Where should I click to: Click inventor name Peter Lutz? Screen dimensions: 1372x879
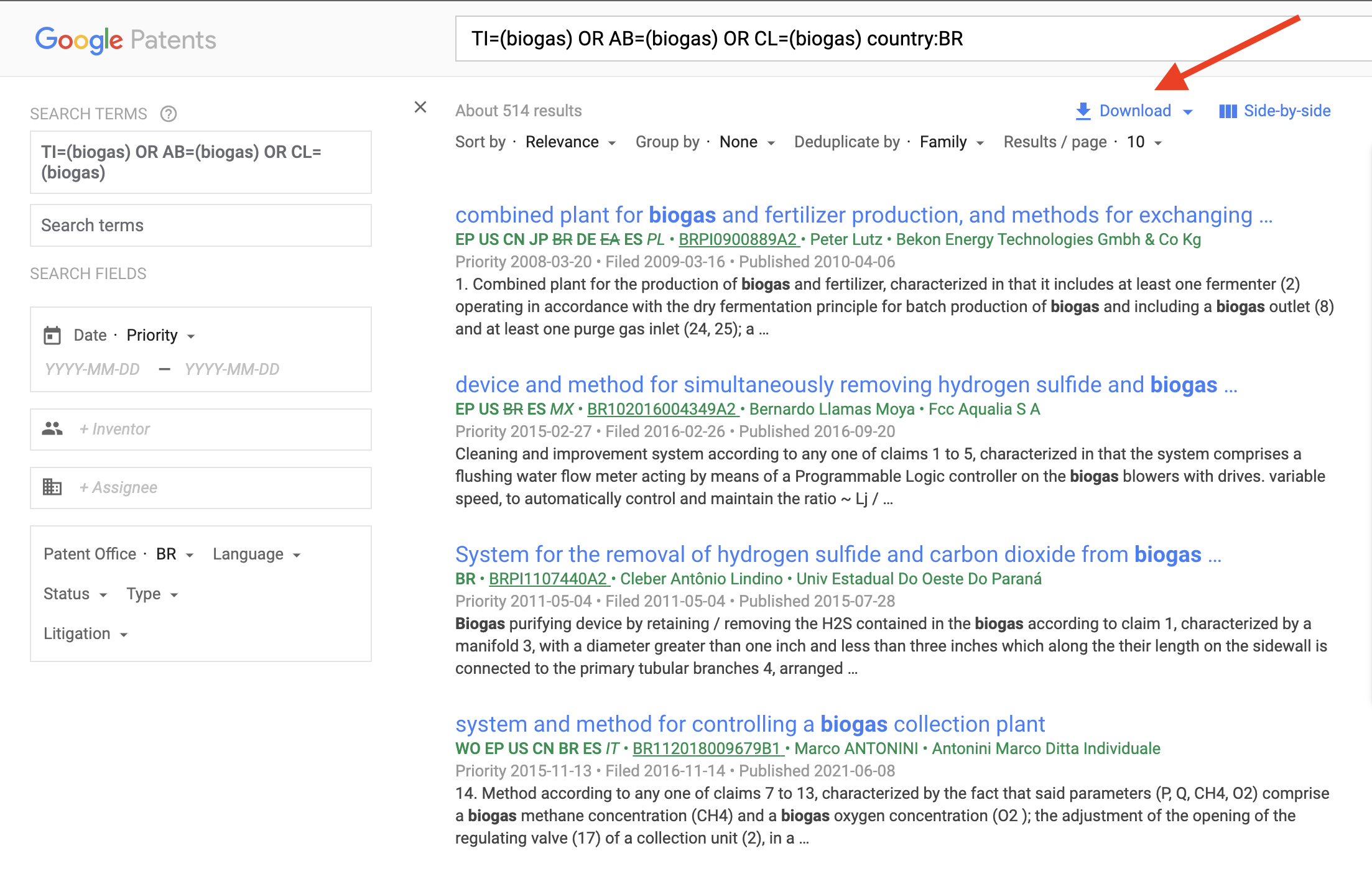(x=846, y=240)
